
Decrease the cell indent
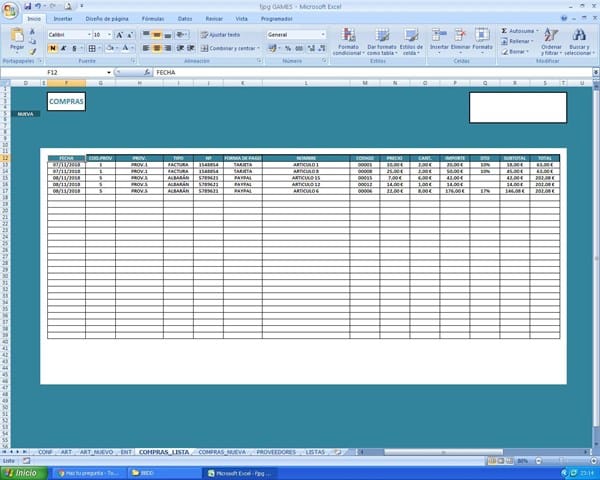(180, 48)
